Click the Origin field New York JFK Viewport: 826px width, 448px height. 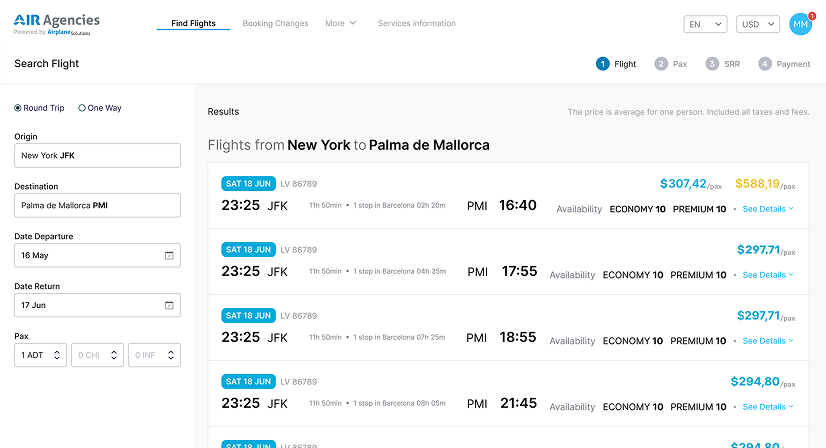click(x=97, y=155)
